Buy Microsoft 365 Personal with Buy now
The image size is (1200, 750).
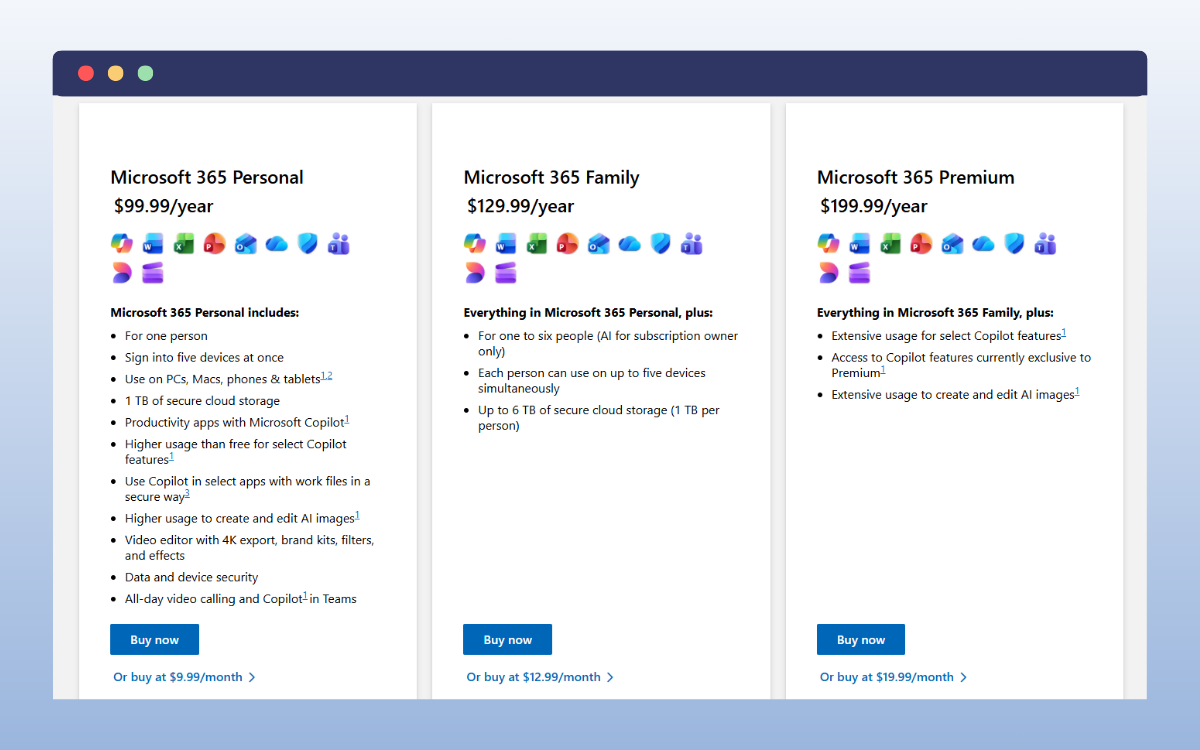point(154,640)
